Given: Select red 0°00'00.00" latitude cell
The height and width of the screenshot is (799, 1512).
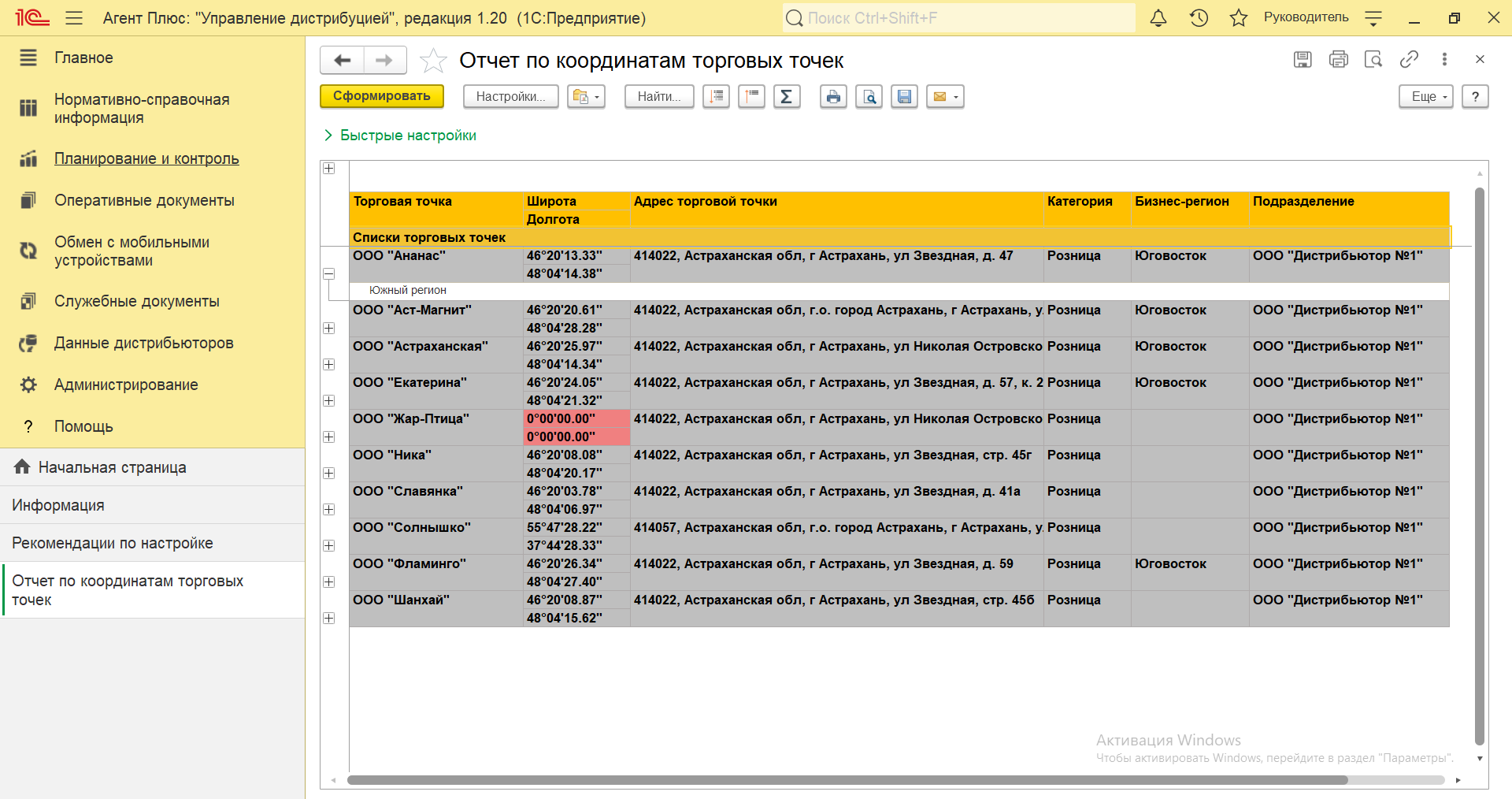Looking at the screenshot, I should coord(576,418).
